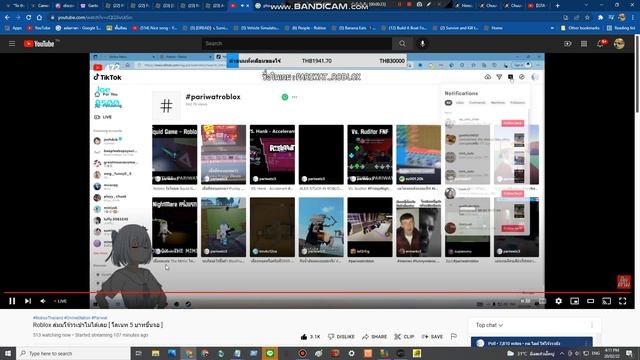Open the Windows Start menu
This screenshot has width=640, height=360.
[x=8, y=353]
